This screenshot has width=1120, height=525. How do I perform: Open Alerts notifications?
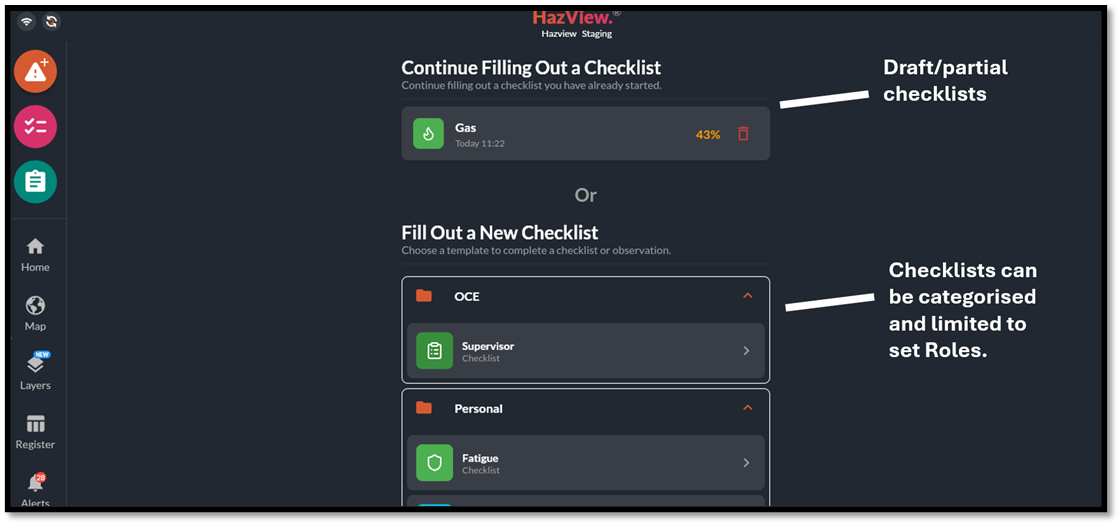click(x=35, y=490)
